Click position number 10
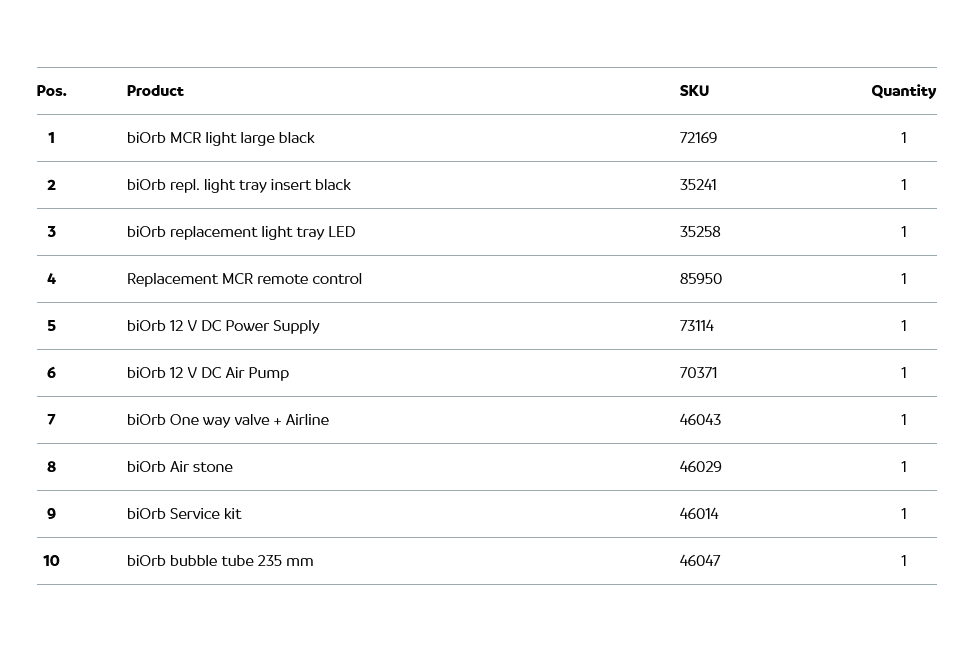 click(51, 561)
